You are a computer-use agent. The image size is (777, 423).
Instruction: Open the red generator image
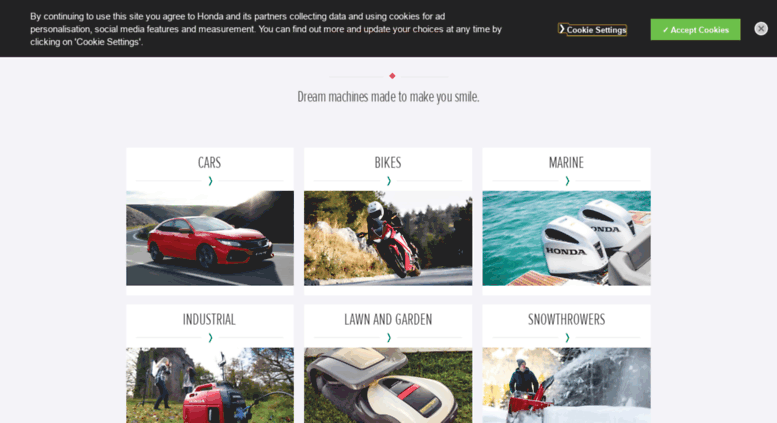click(x=210, y=385)
